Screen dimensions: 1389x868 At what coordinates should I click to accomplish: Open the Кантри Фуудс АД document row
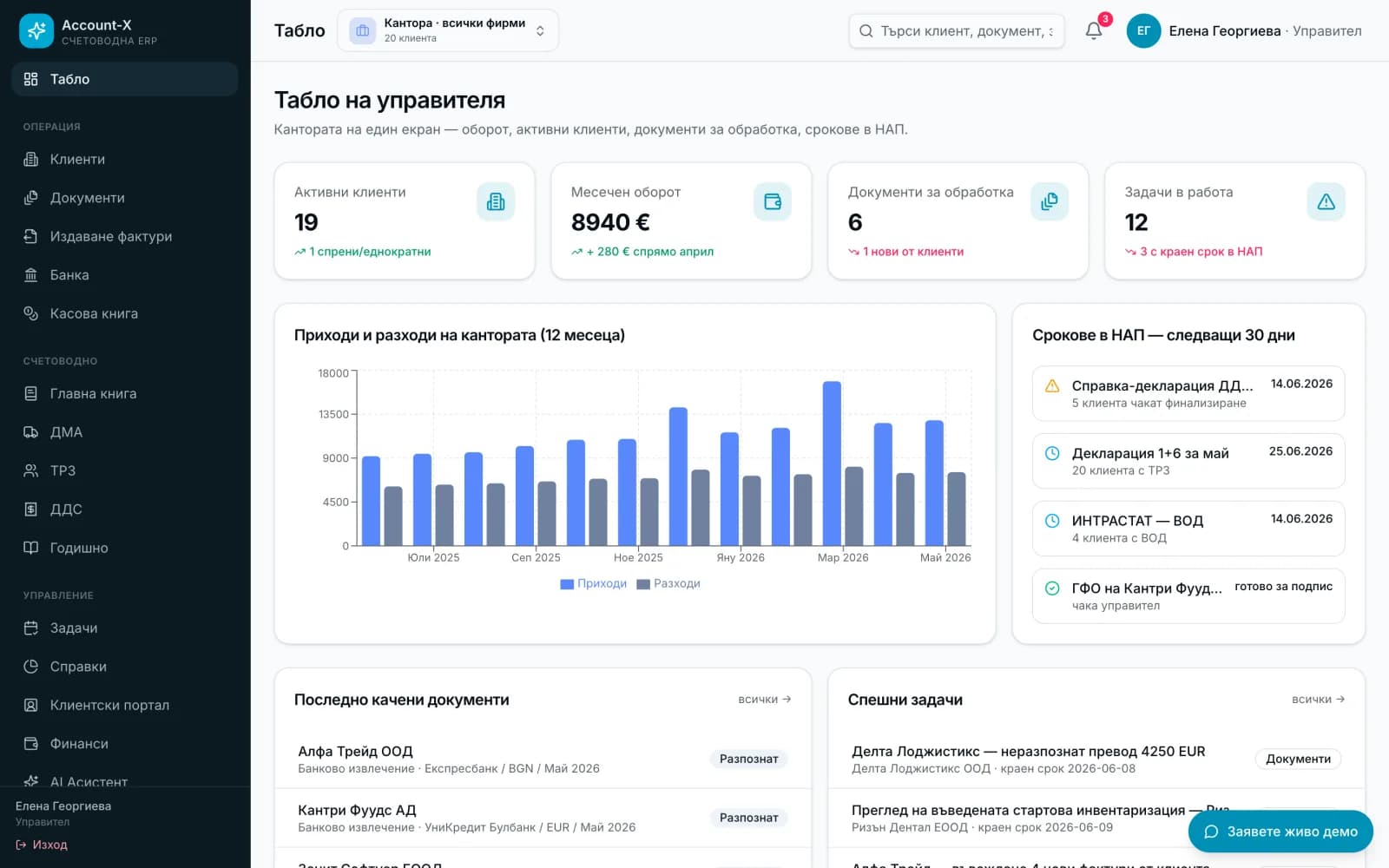pos(543,818)
